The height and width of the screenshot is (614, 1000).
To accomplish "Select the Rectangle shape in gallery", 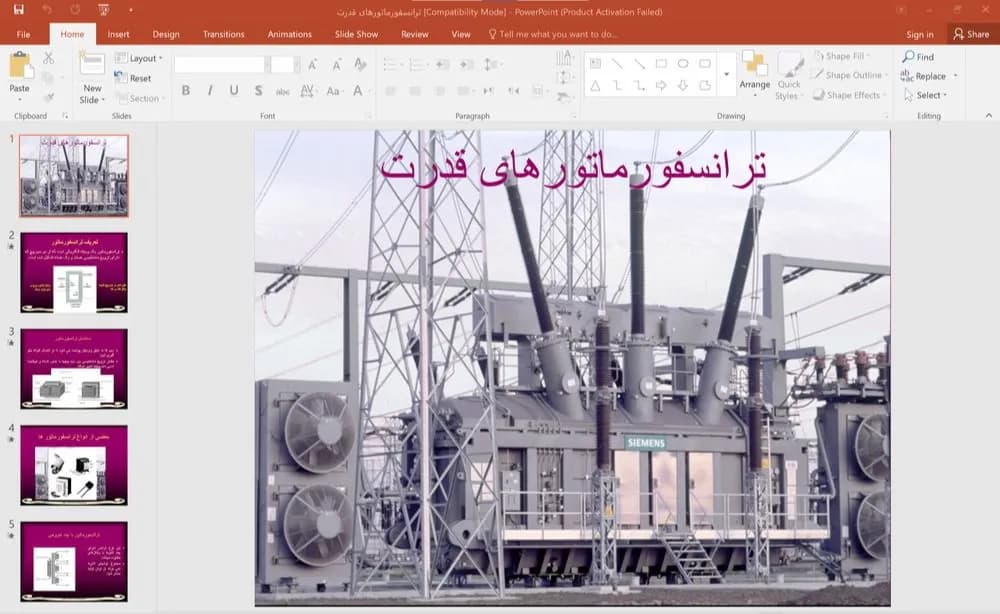I will pyautogui.click(x=661, y=63).
